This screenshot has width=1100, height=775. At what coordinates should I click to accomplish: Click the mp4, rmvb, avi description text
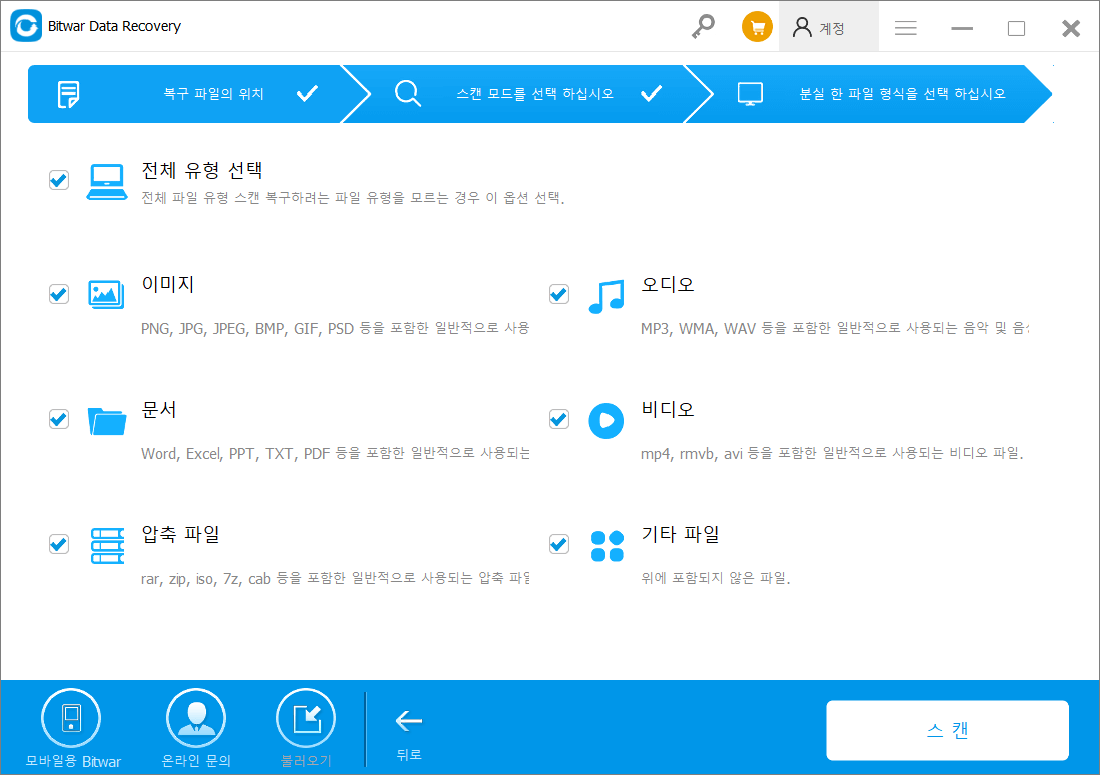coord(832,454)
